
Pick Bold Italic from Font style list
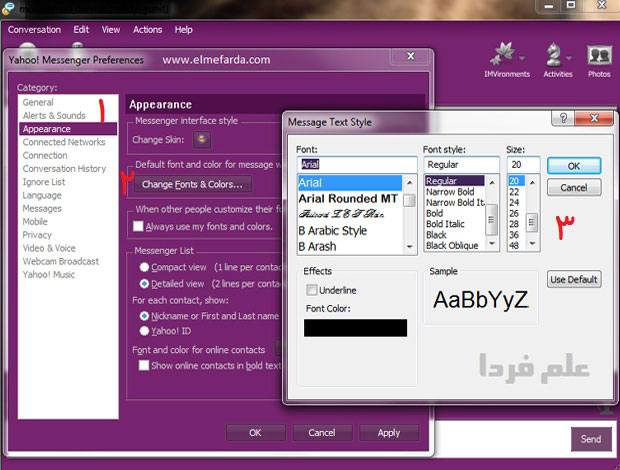coord(448,224)
